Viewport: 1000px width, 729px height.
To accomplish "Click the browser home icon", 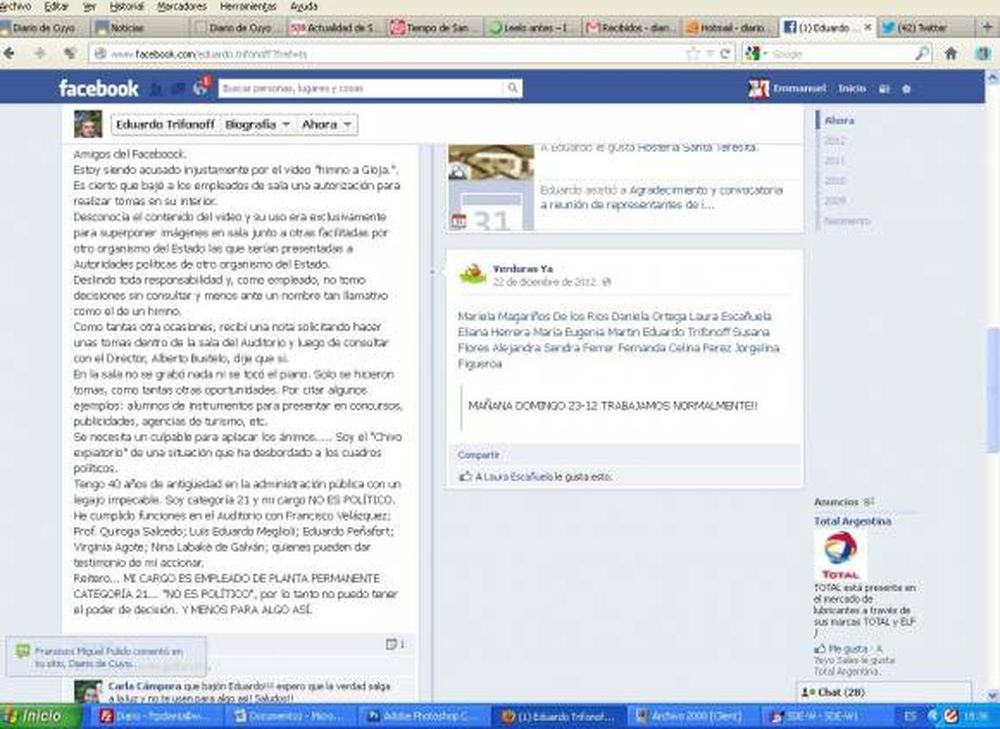I will pyautogui.click(x=951, y=53).
